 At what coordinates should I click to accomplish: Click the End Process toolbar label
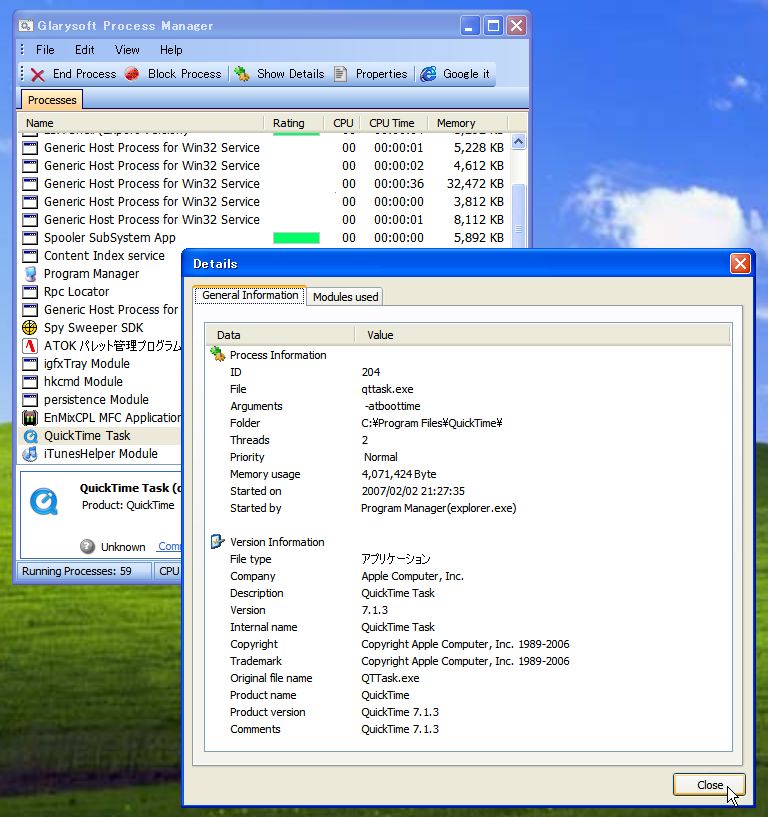(x=84, y=74)
